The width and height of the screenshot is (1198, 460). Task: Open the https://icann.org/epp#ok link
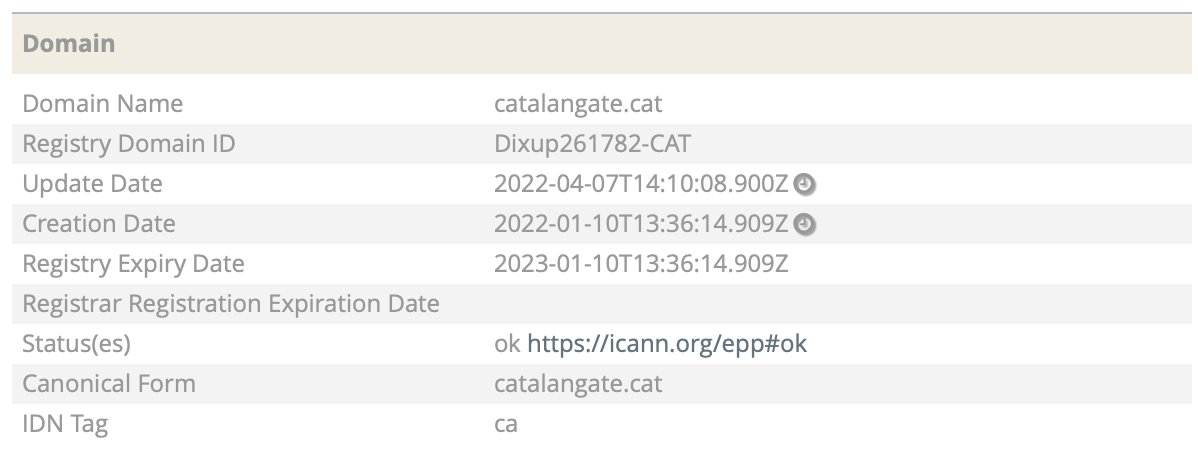[x=666, y=344]
